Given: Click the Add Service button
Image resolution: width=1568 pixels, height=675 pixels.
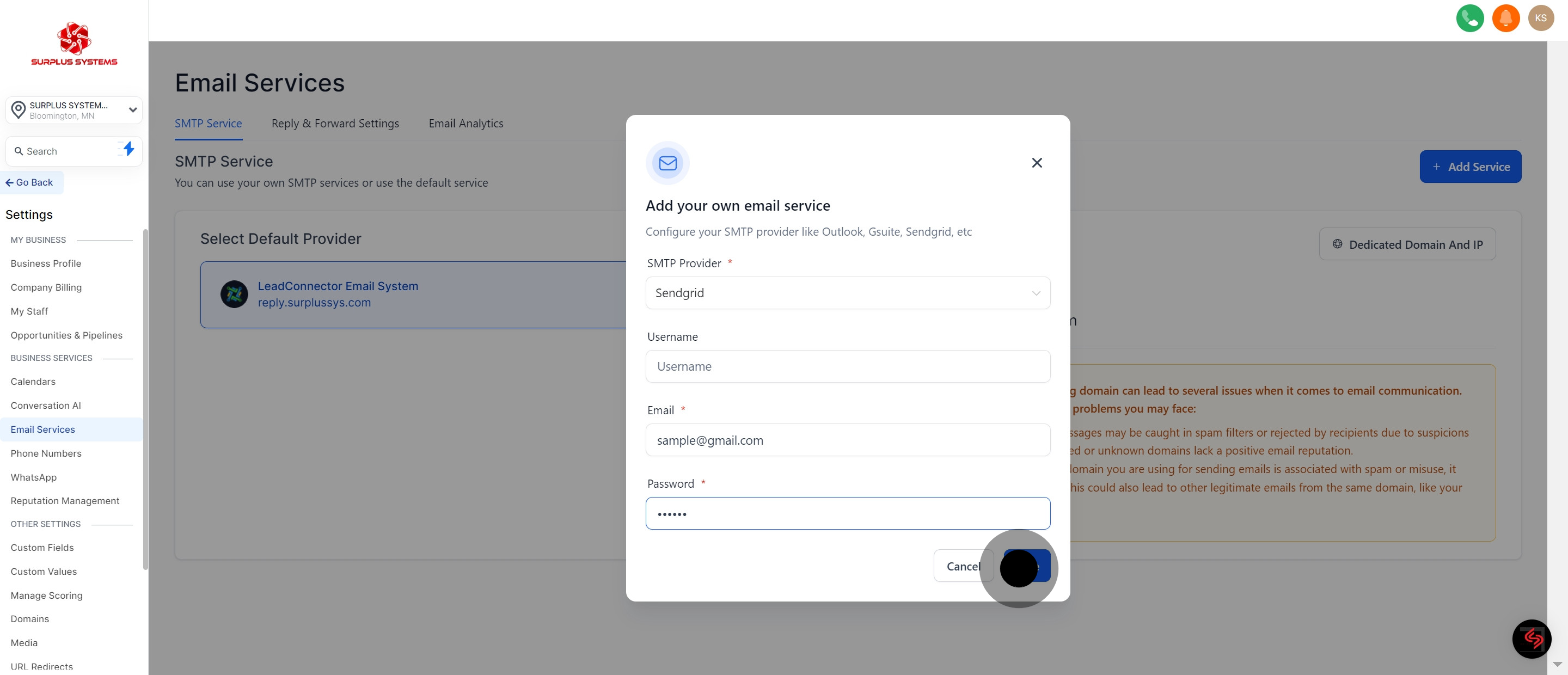Looking at the screenshot, I should [1470, 167].
